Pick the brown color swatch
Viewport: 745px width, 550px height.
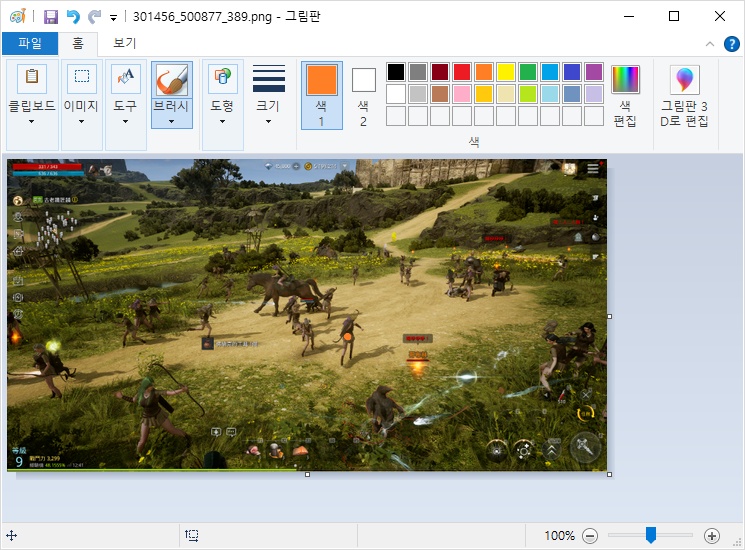pyautogui.click(x=440, y=94)
